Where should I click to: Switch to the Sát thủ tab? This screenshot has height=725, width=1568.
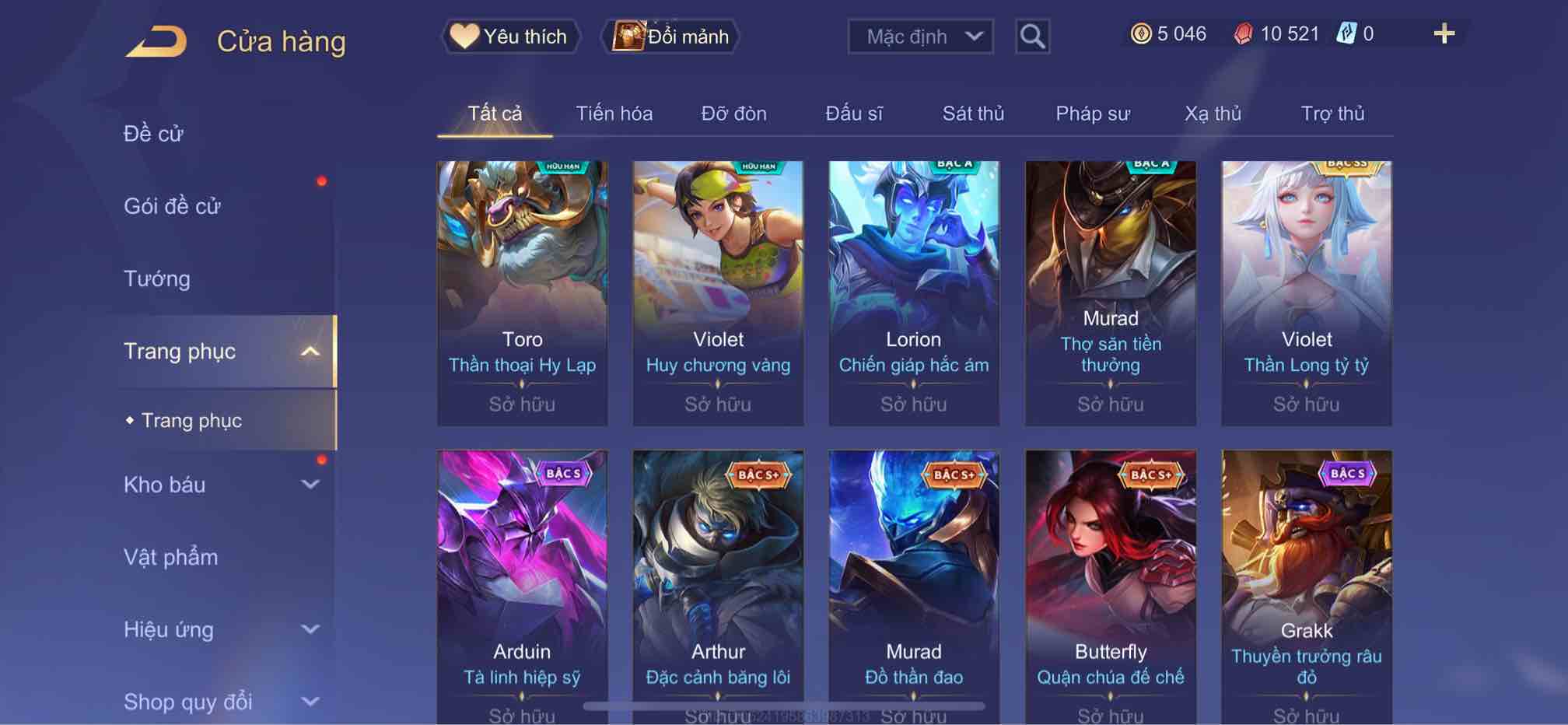coord(973,114)
